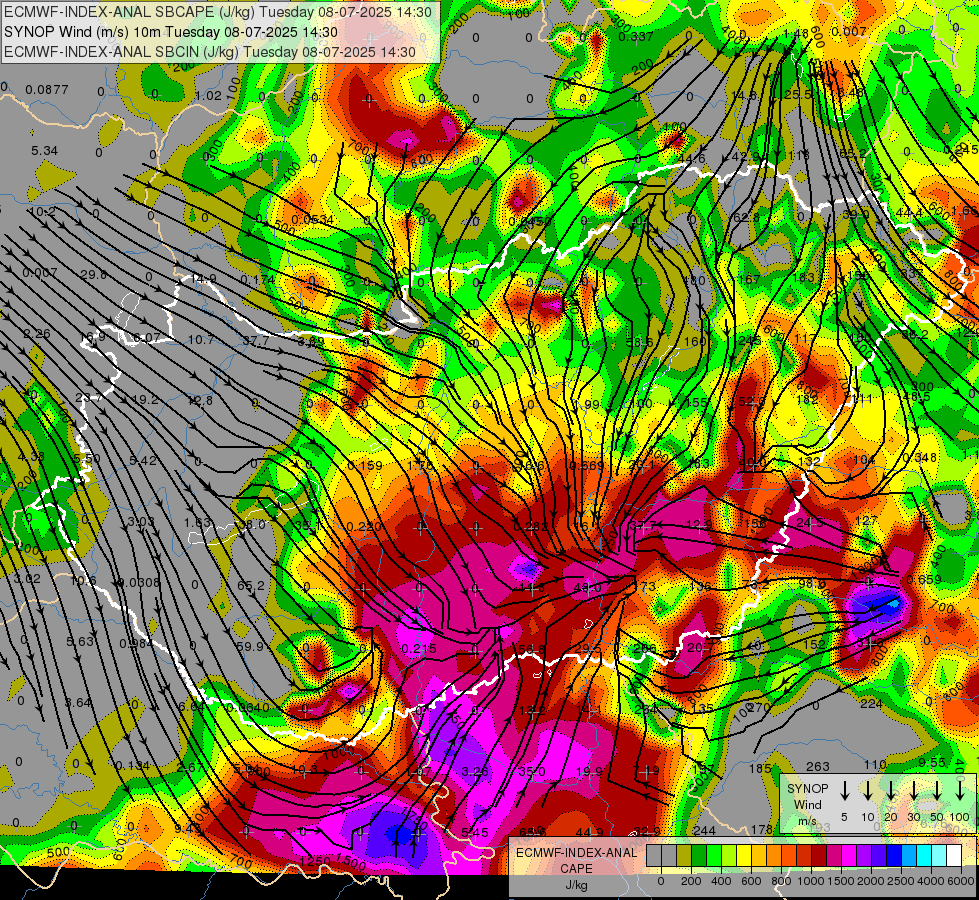Click the 'SYNOP' label in wind legend
979x900 pixels.
(807, 788)
